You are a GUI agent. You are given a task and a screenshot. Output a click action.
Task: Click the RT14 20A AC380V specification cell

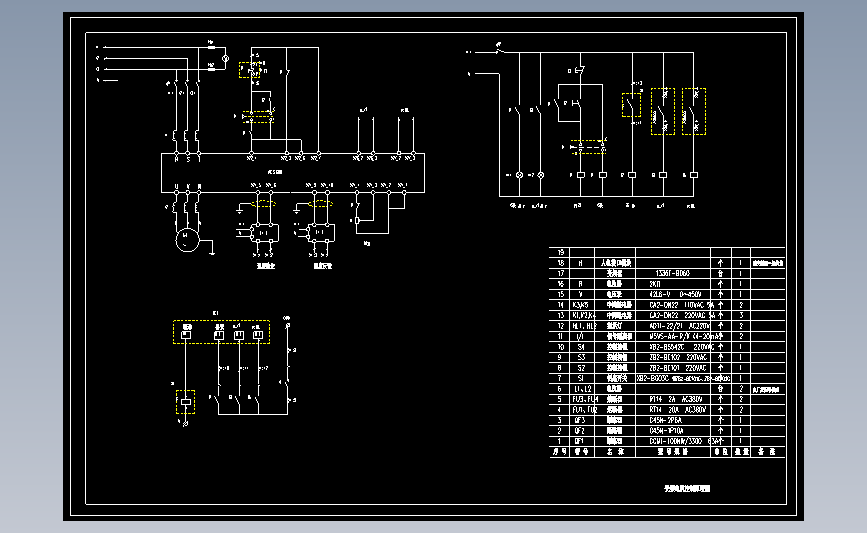point(672,410)
